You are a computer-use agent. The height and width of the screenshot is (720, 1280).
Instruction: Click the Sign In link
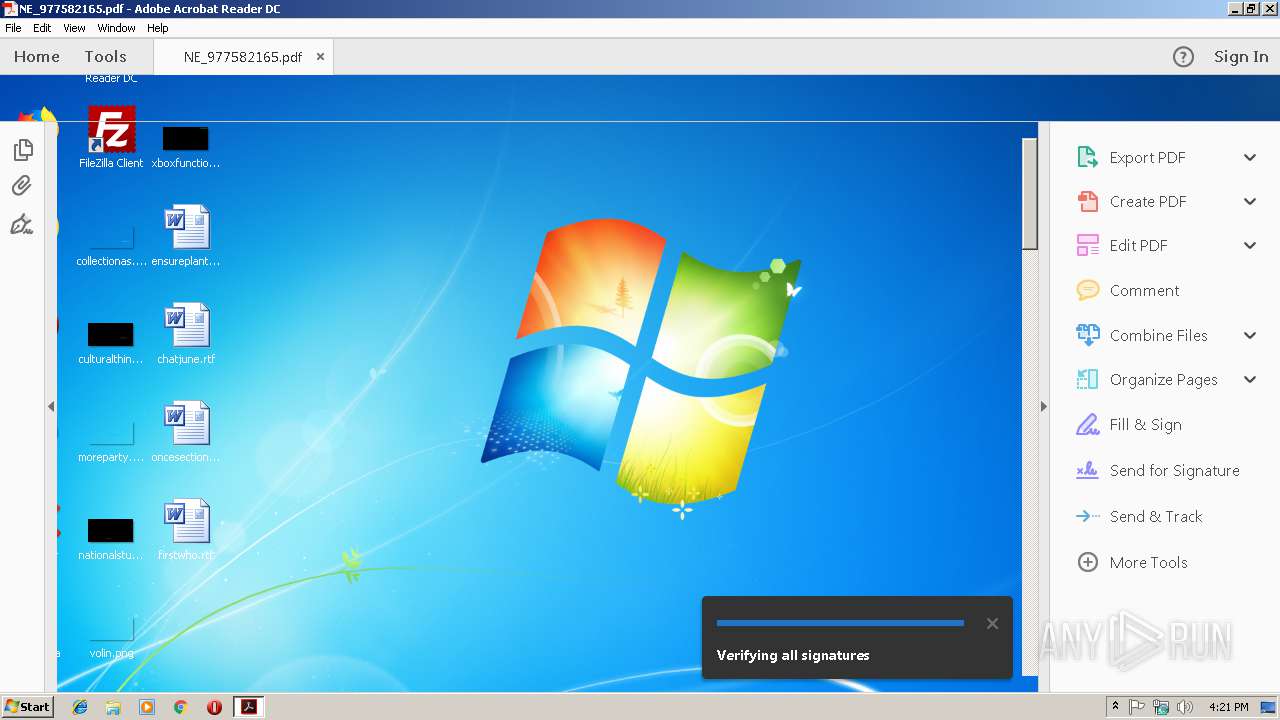1241,57
